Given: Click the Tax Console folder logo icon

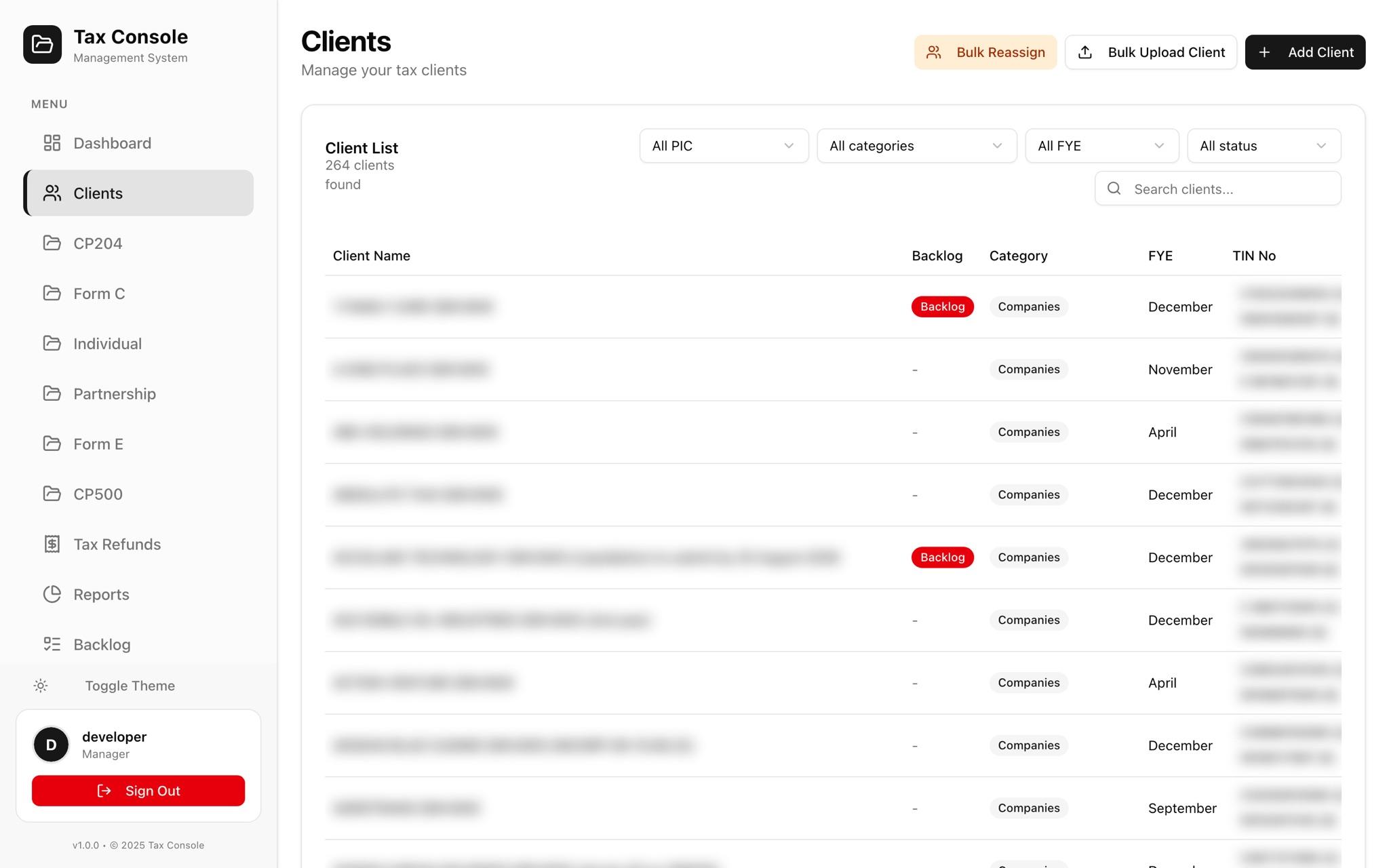Looking at the screenshot, I should (42, 45).
